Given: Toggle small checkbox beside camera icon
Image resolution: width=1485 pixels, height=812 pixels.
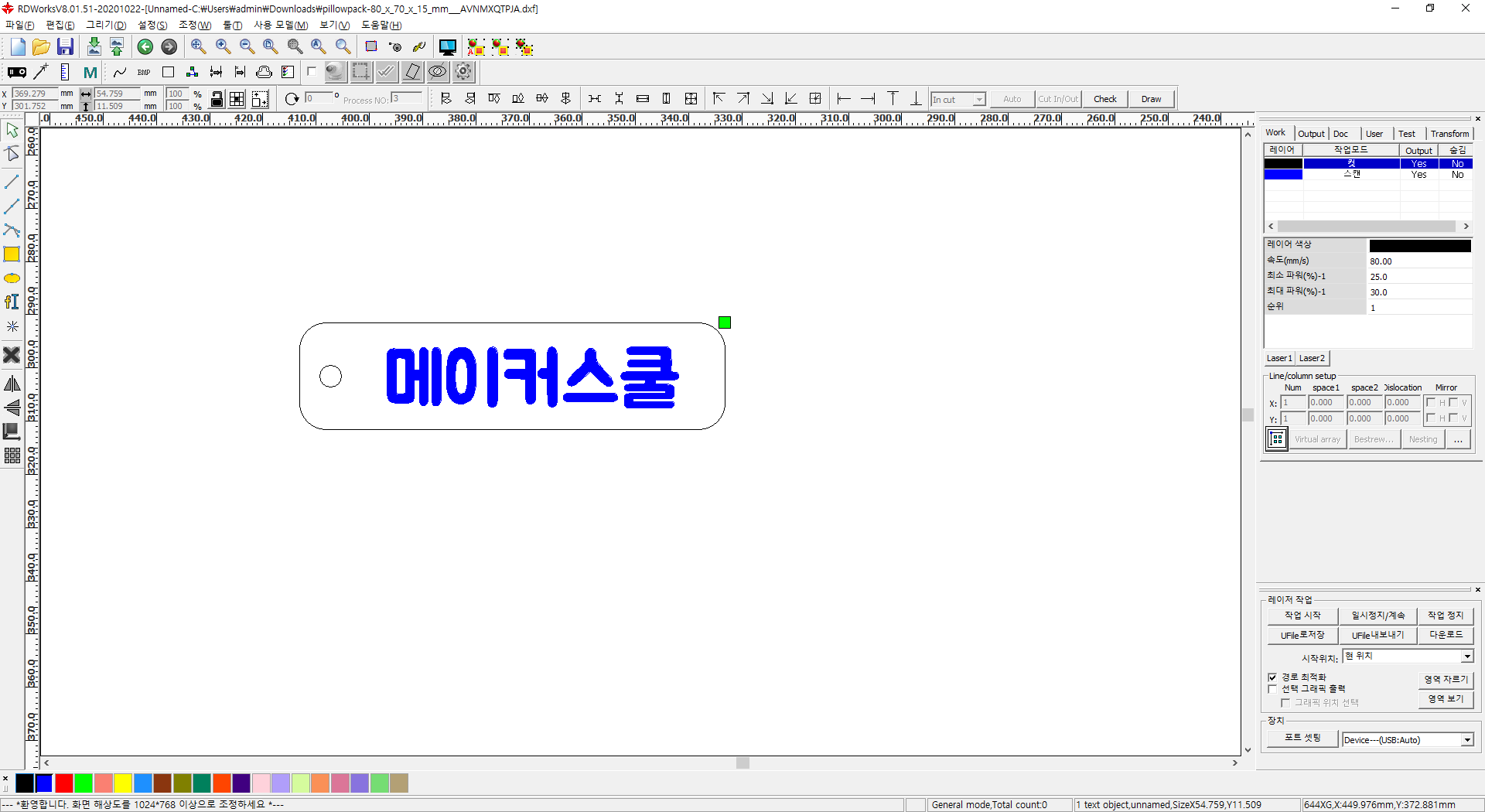Looking at the screenshot, I should (312, 71).
